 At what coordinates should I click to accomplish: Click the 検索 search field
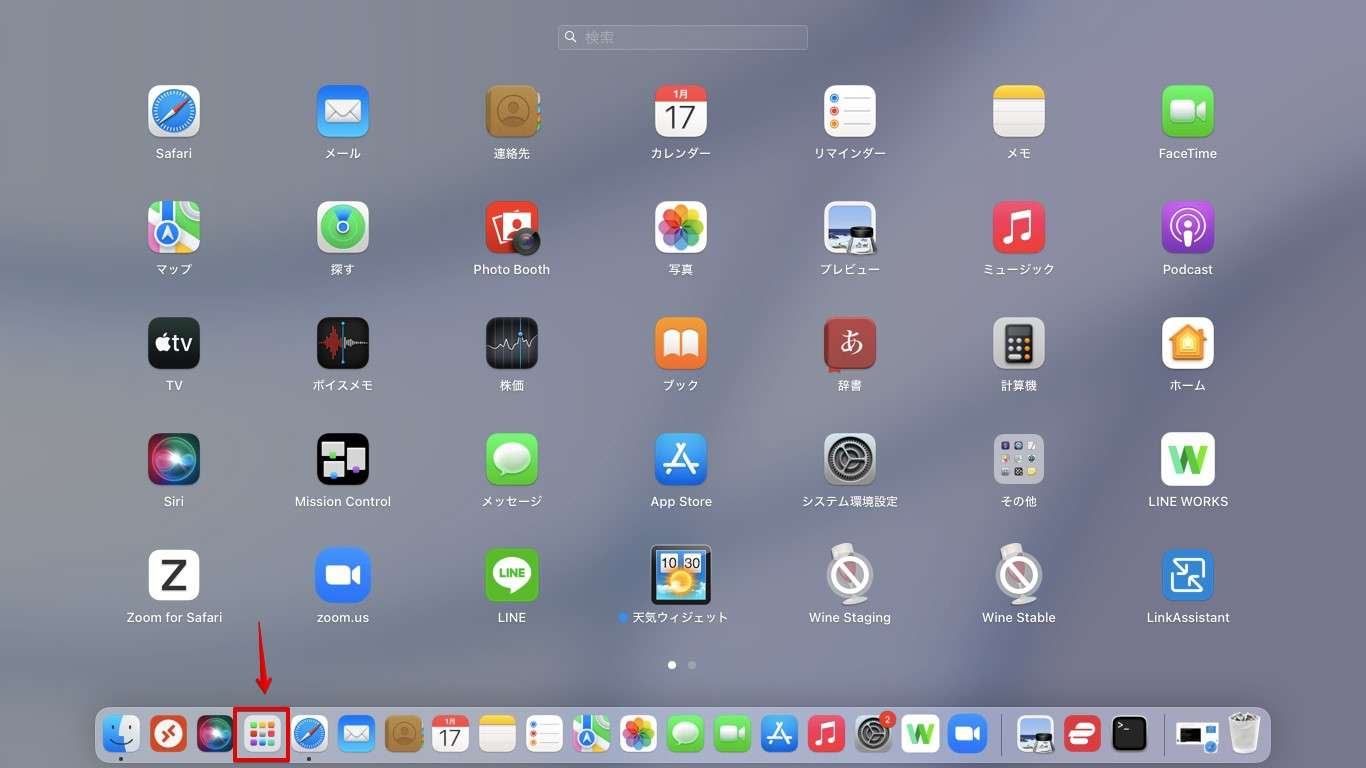pos(683,37)
